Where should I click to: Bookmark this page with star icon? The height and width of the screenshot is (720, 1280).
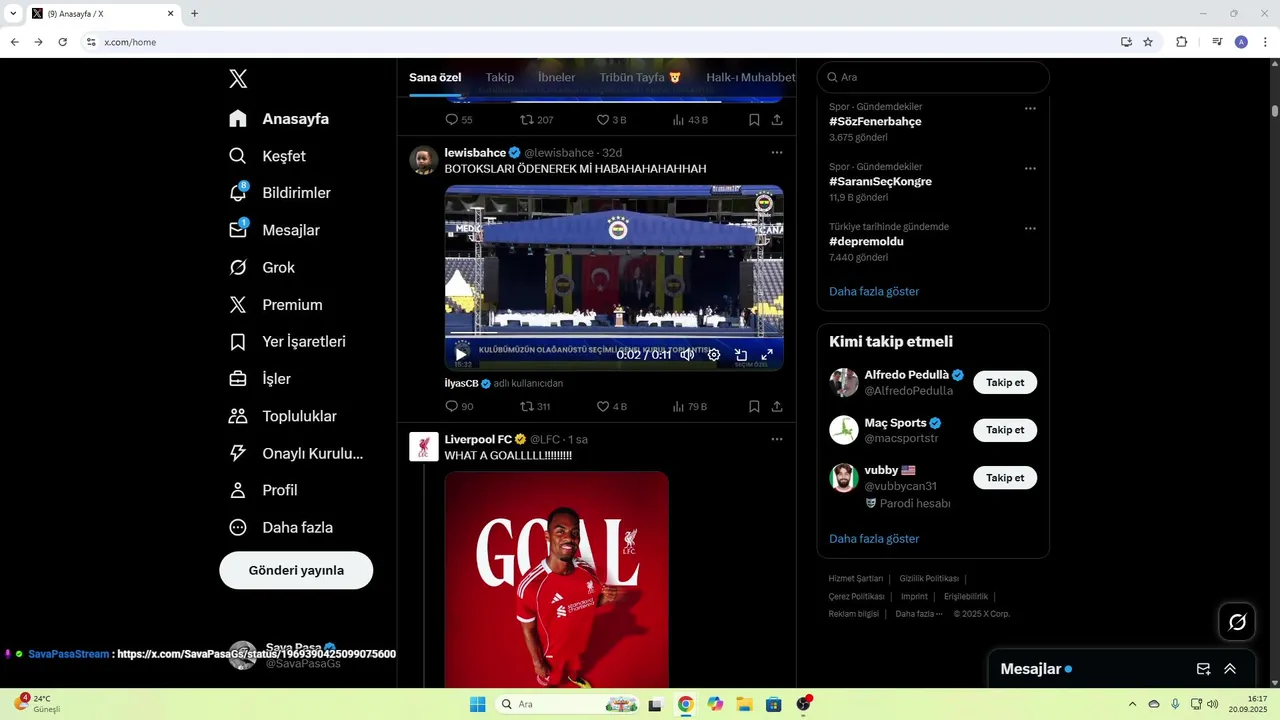[1148, 42]
